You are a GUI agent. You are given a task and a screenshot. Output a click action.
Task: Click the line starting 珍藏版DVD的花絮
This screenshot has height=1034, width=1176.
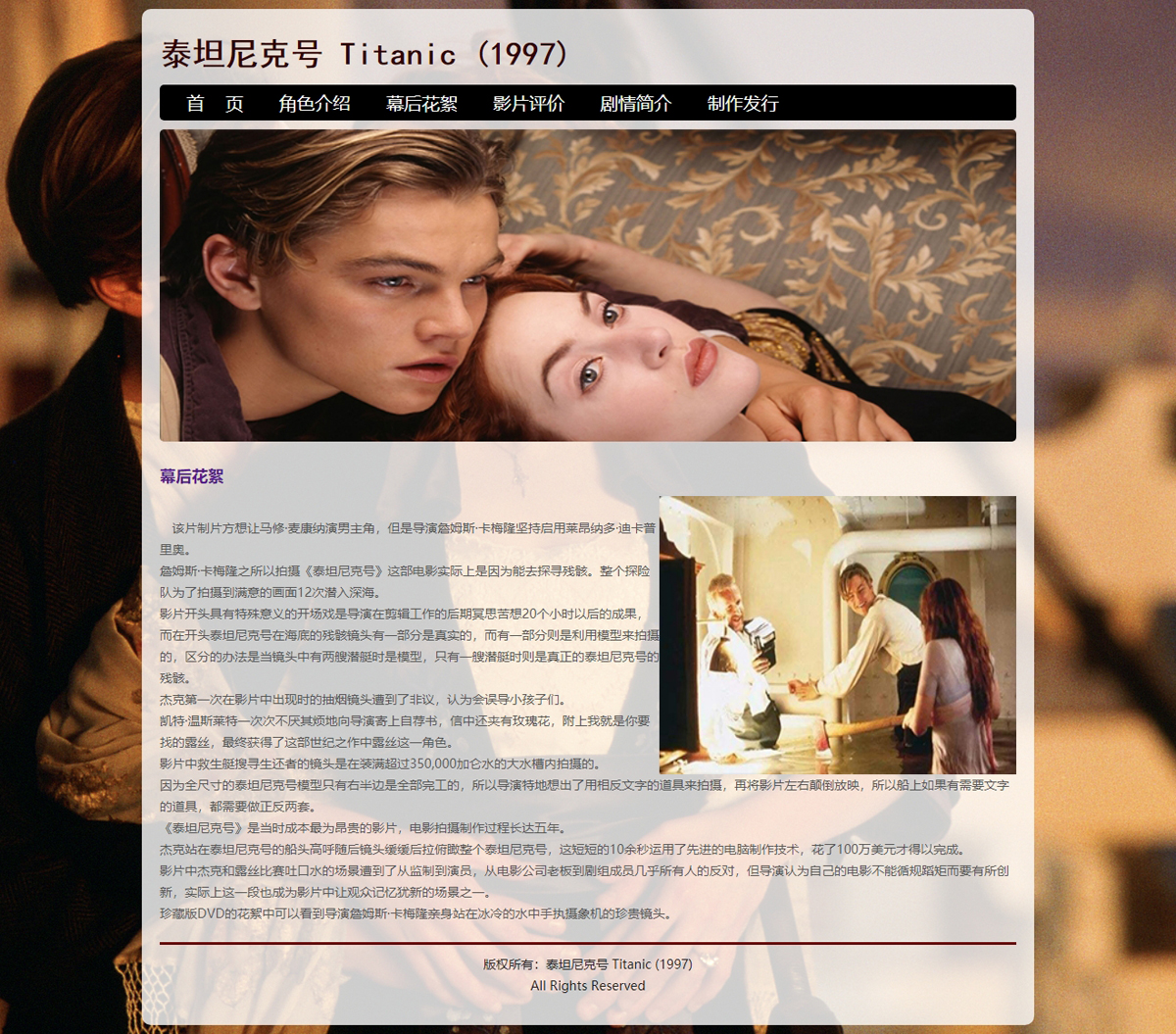click(417, 913)
